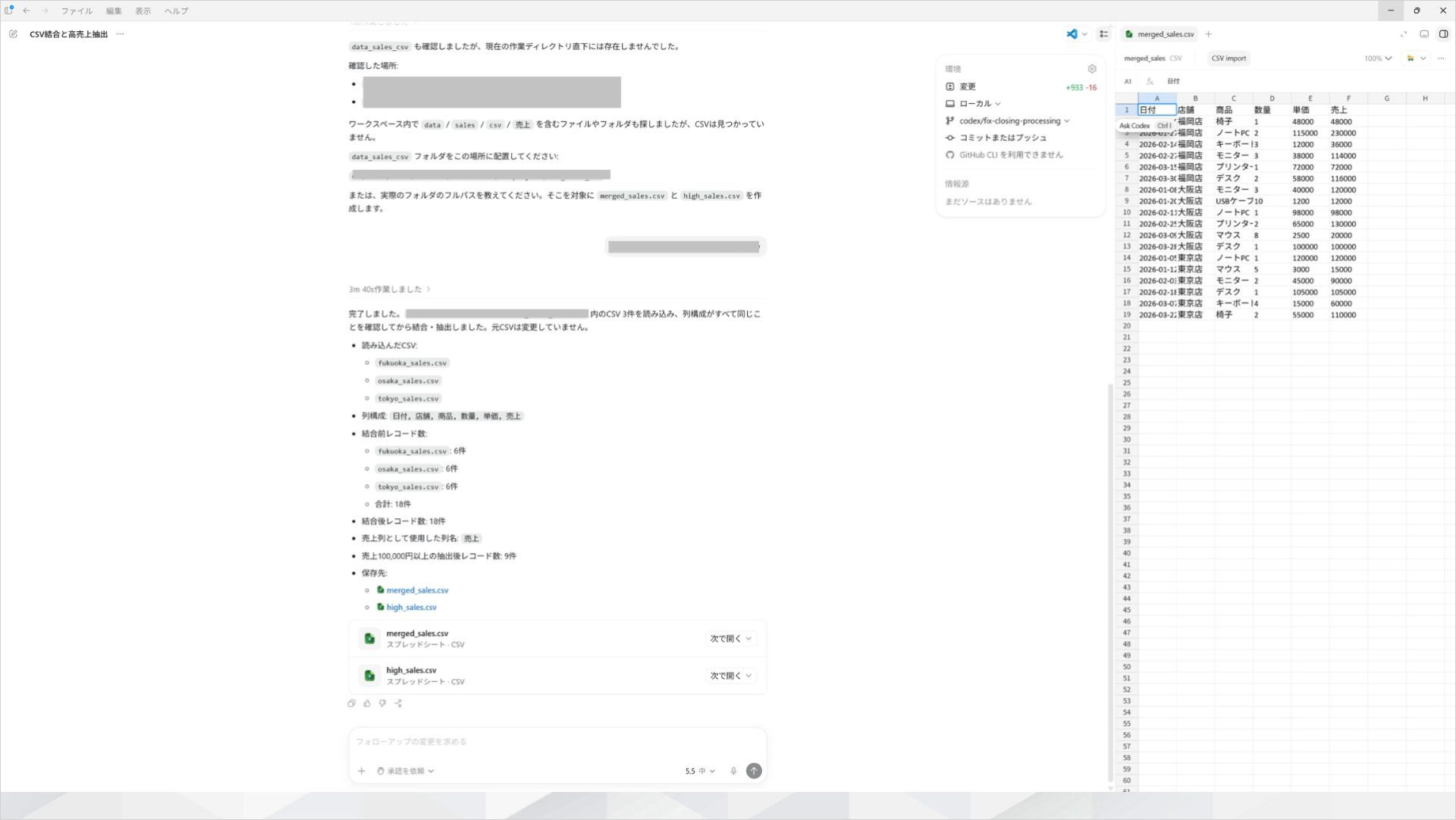1456x820 pixels.
Task: Open the 100% zoom dropdown
Action: pyautogui.click(x=1378, y=58)
